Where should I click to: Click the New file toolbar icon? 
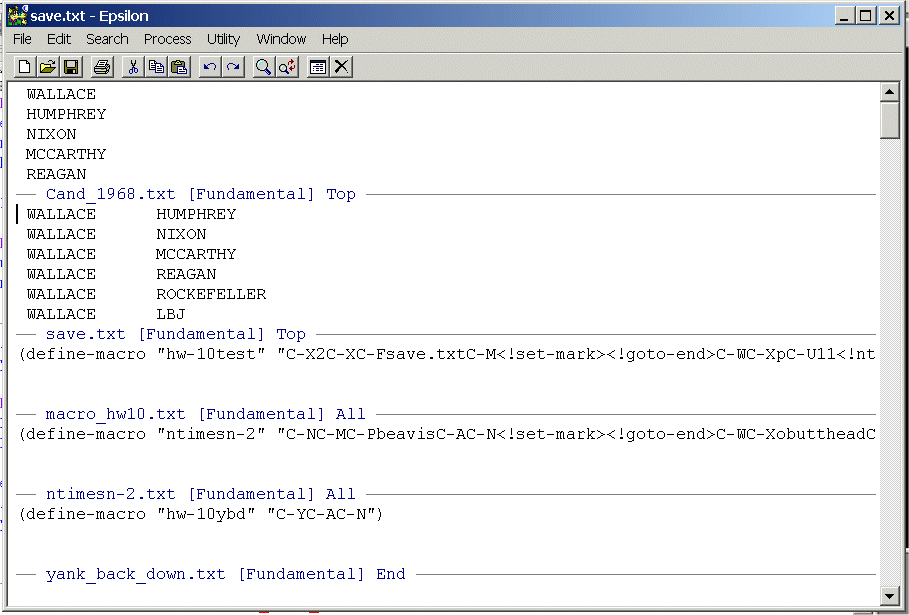(25, 67)
